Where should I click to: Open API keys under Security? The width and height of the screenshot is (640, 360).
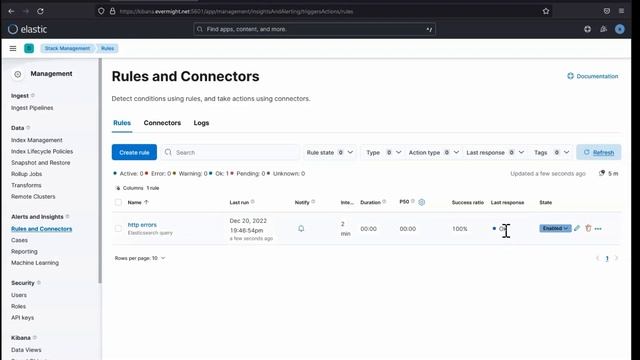[x=22, y=318]
